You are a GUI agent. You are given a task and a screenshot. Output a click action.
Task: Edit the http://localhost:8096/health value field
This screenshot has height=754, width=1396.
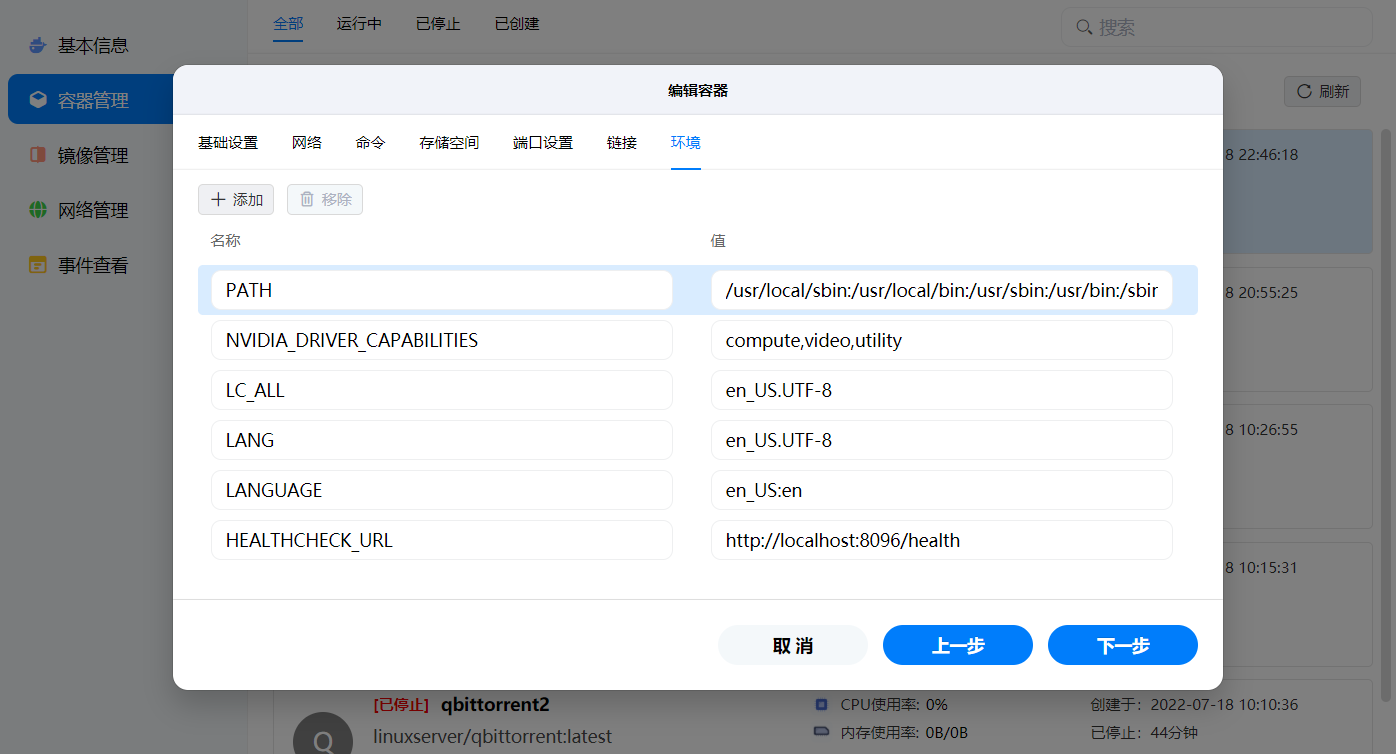pos(942,540)
